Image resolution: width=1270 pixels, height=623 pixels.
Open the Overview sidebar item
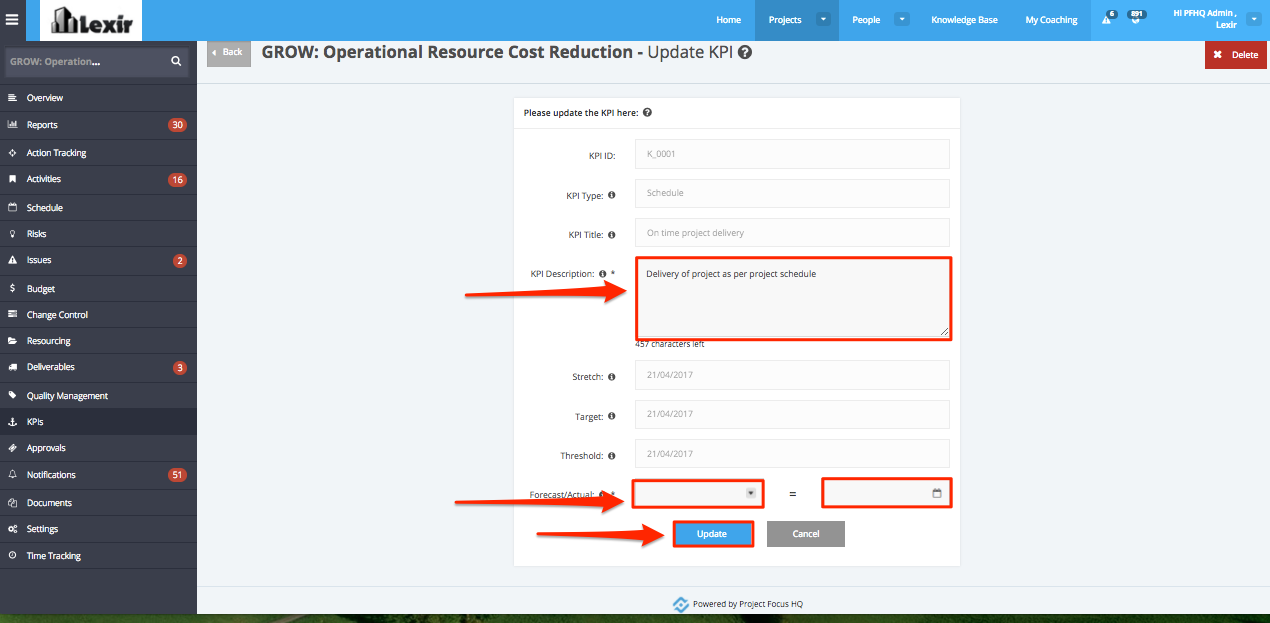(98, 98)
